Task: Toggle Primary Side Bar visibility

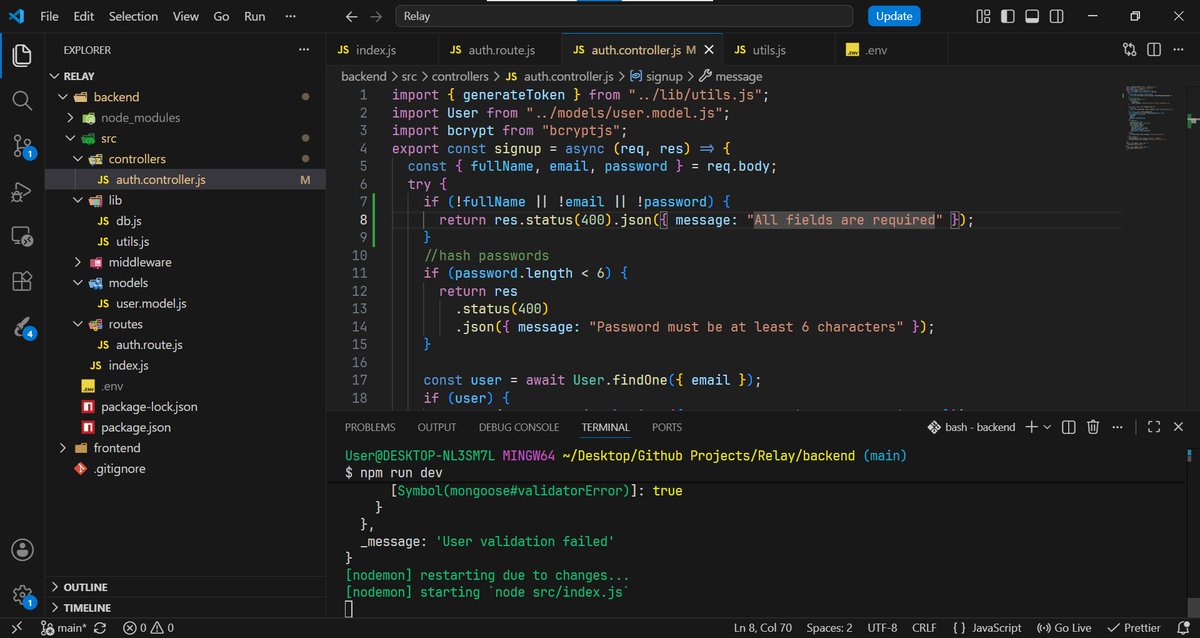Action: coord(1008,16)
